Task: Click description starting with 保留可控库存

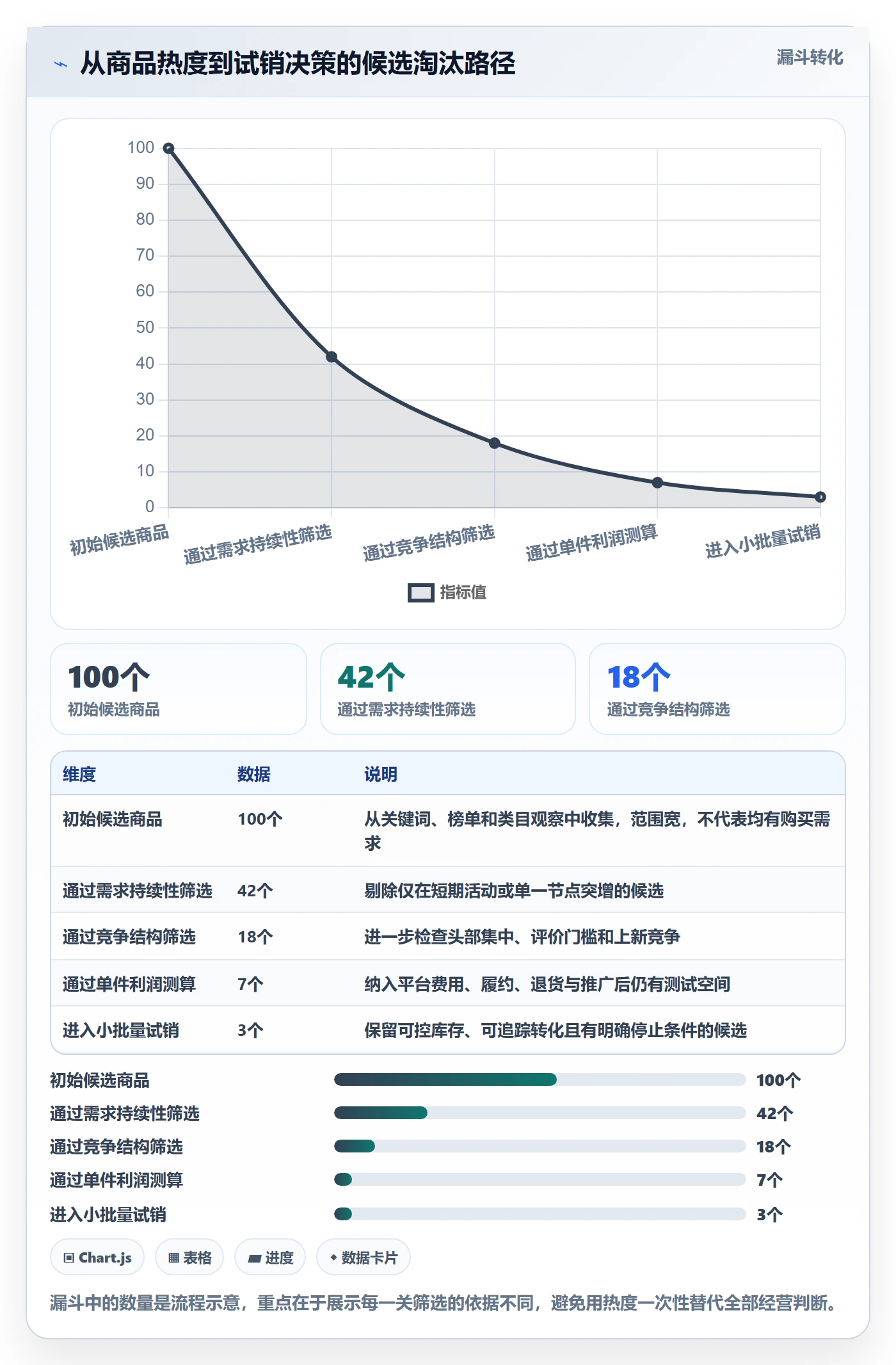Action: [x=556, y=1030]
